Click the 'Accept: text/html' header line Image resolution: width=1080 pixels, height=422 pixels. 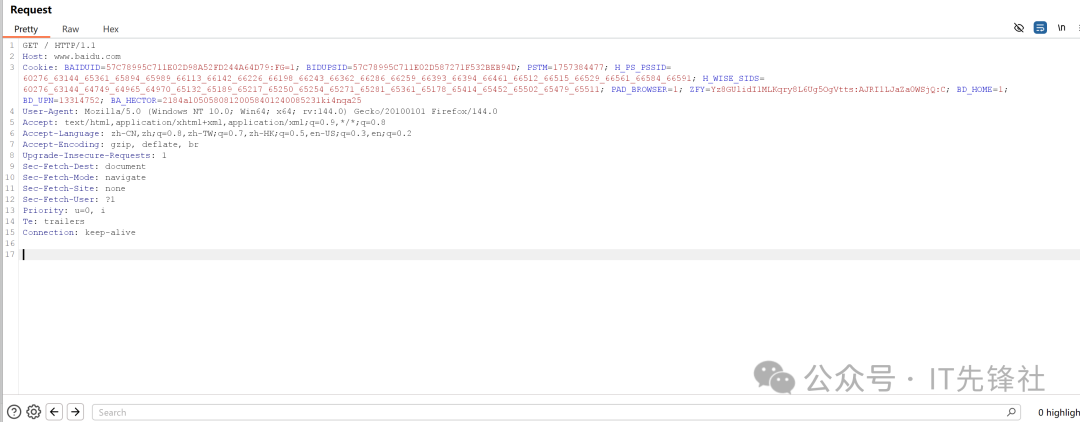[x=204, y=123]
